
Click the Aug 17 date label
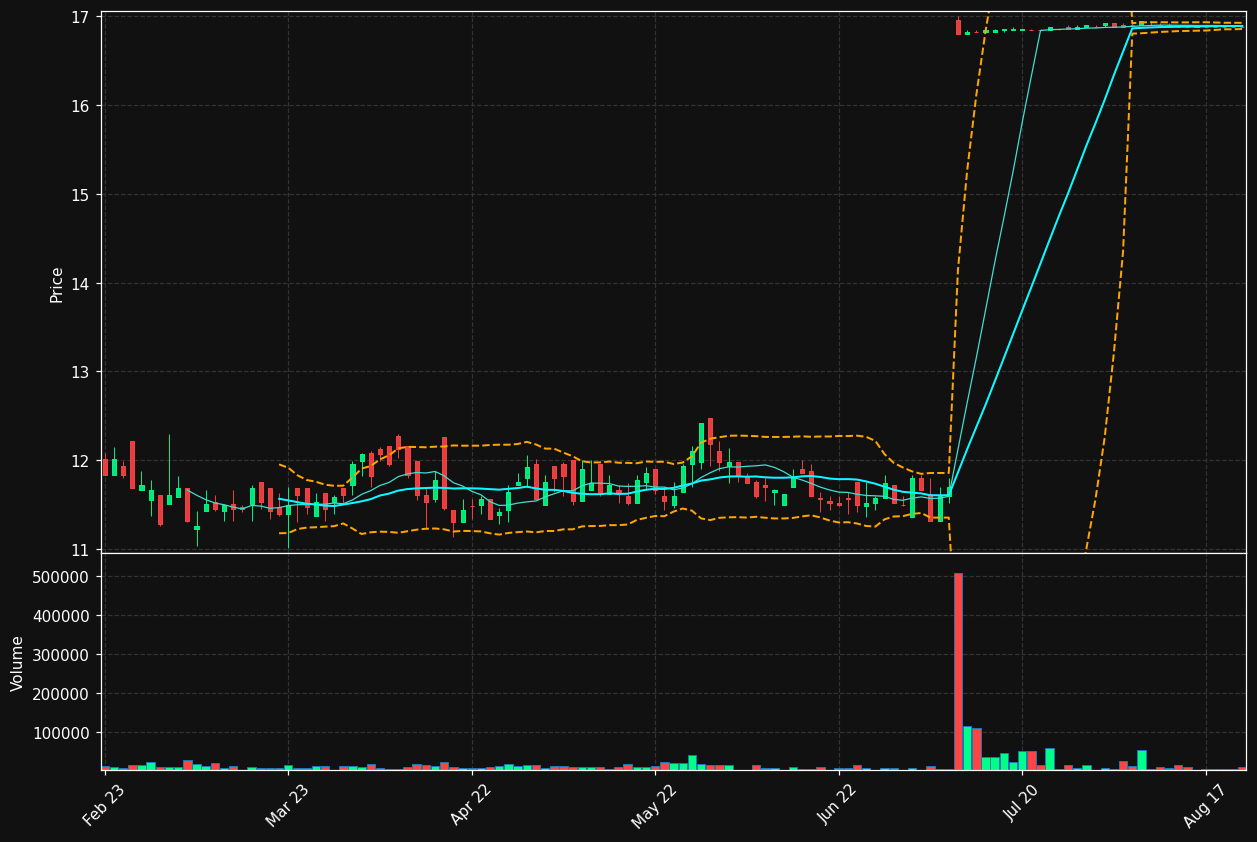click(1205, 805)
